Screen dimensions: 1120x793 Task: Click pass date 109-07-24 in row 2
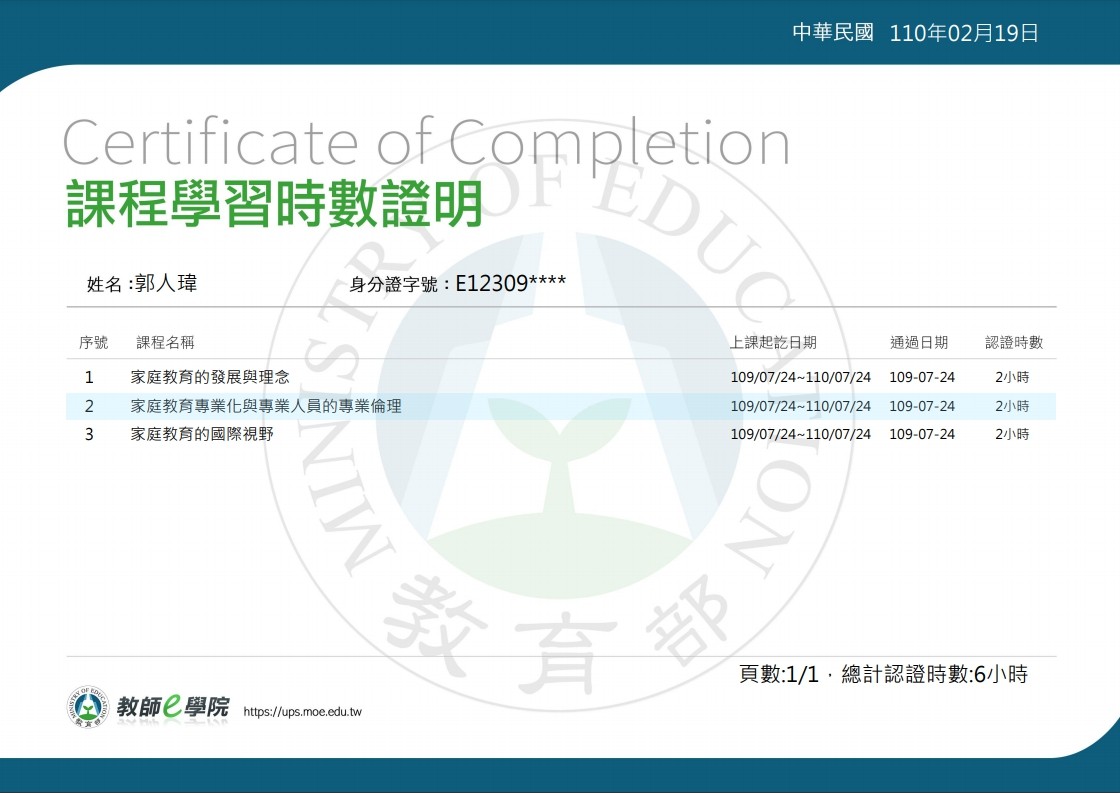pyautogui.click(x=921, y=406)
